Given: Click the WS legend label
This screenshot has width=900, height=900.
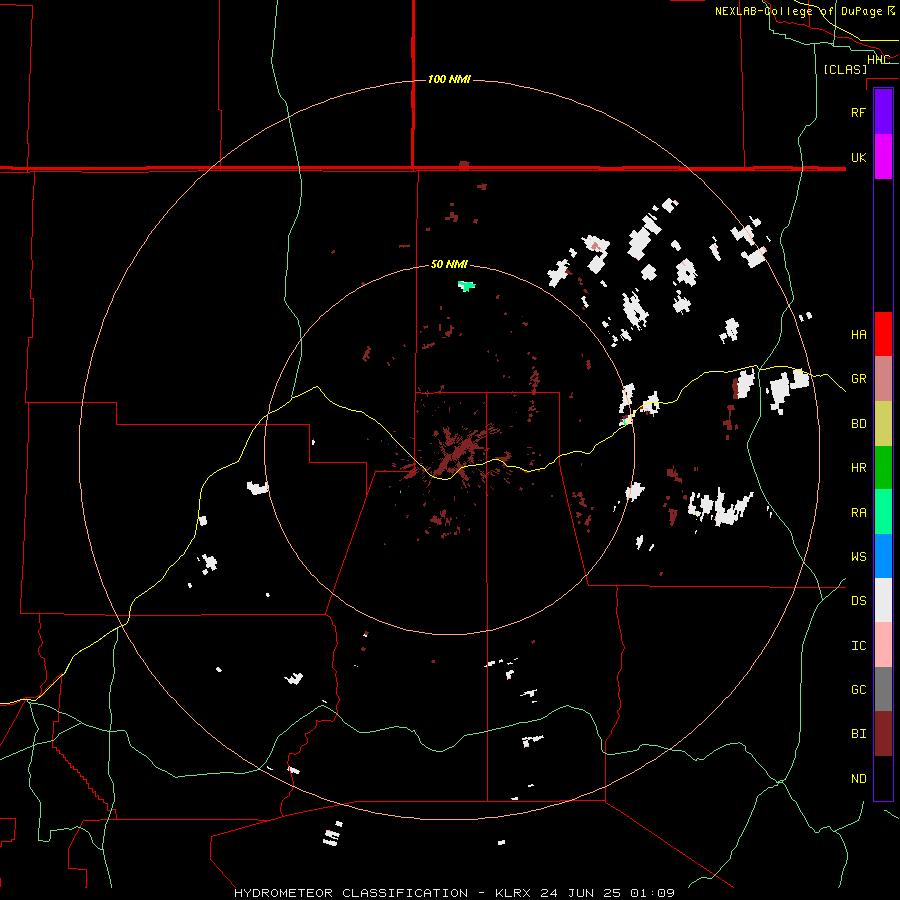Looking at the screenshot, I should point(858,556).
